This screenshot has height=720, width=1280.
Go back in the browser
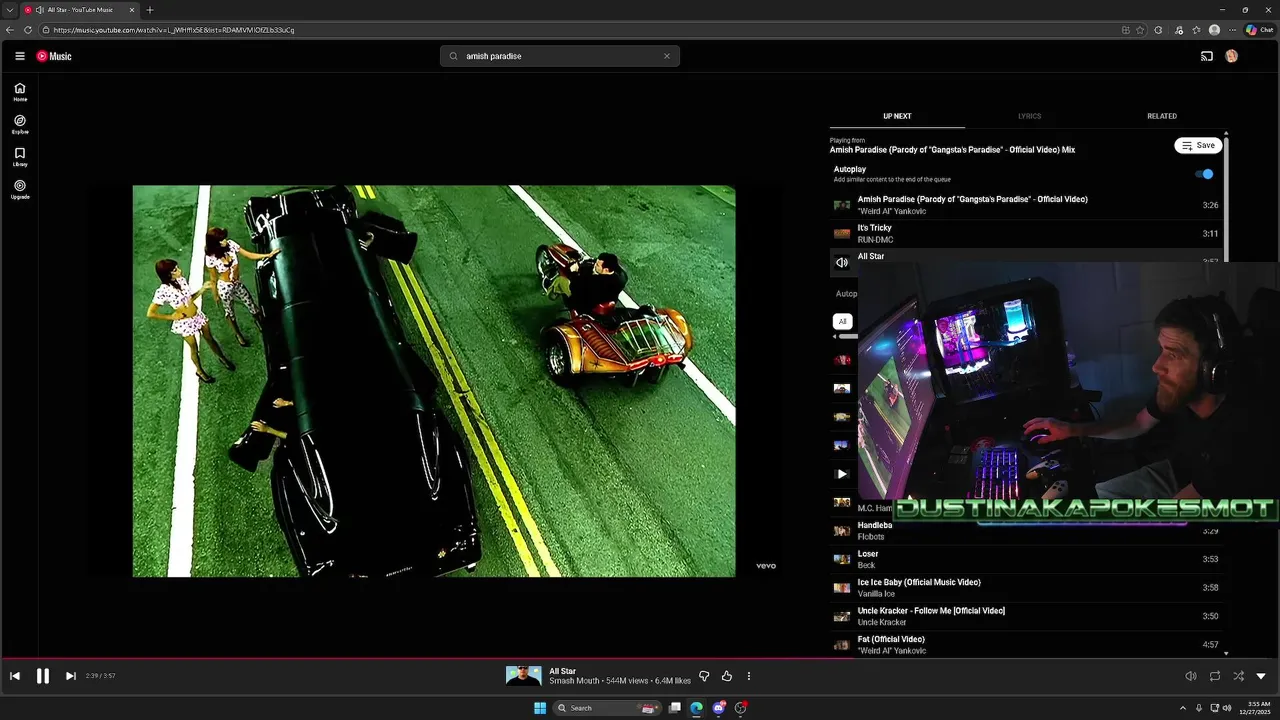click(x=10, y=30)
